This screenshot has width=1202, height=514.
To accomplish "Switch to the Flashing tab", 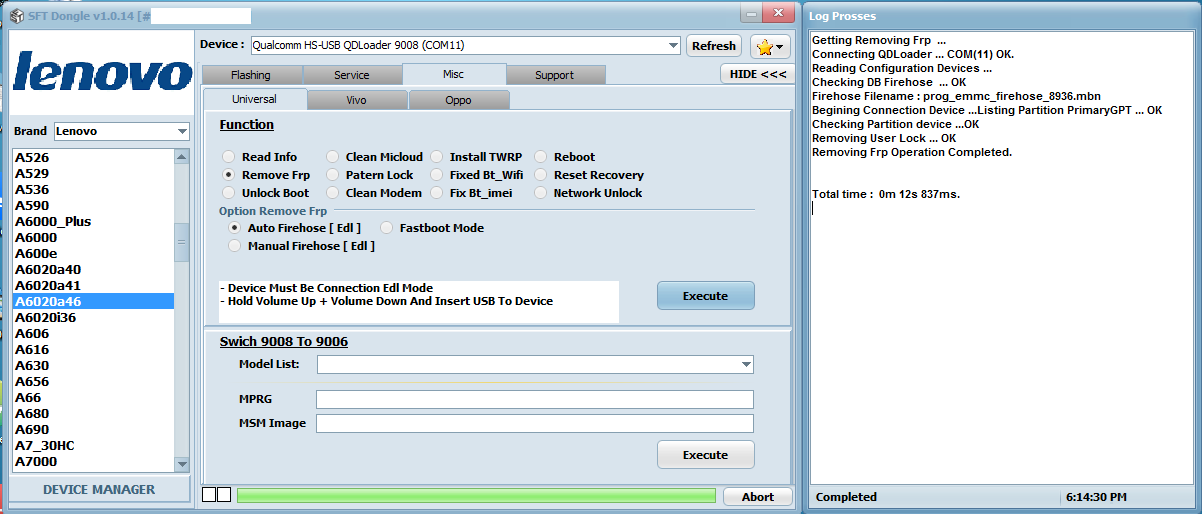I will [x=251, y=75].
